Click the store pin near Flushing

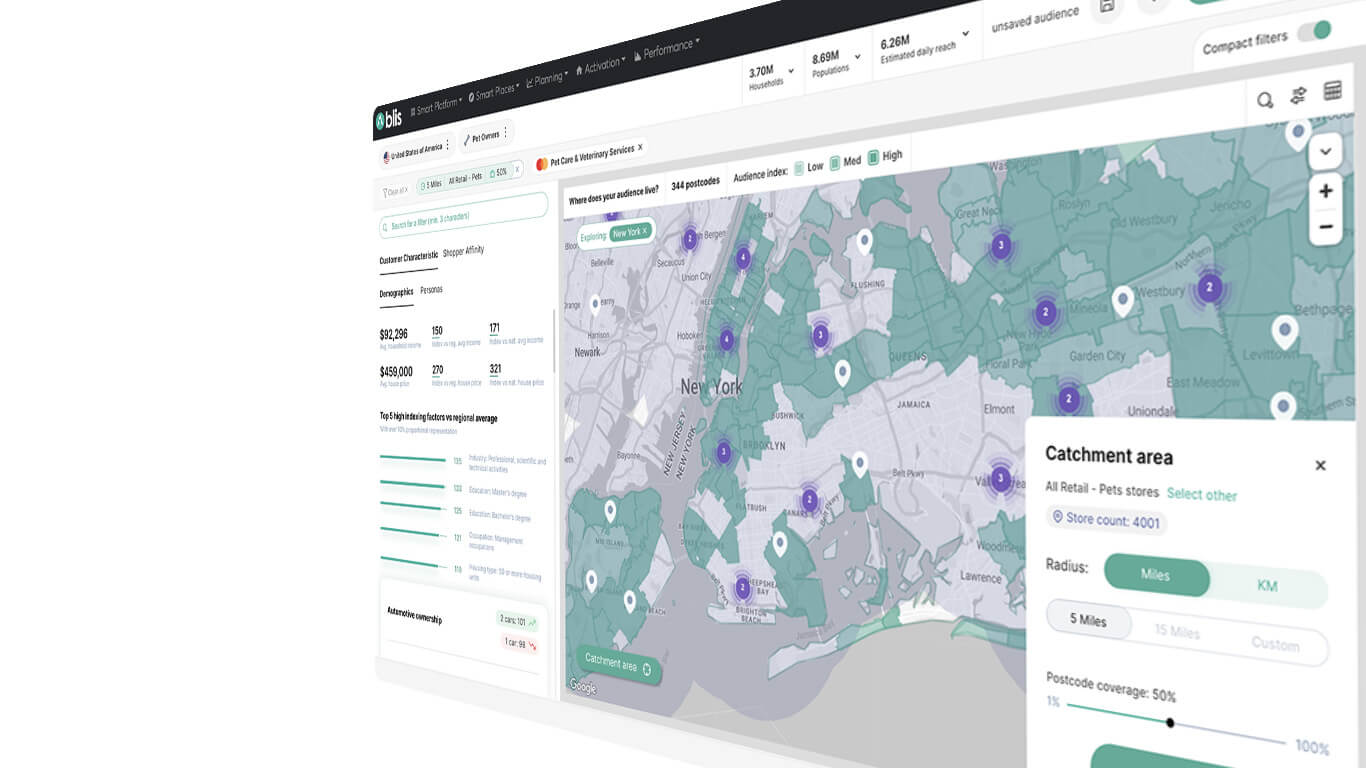(864, 241)
